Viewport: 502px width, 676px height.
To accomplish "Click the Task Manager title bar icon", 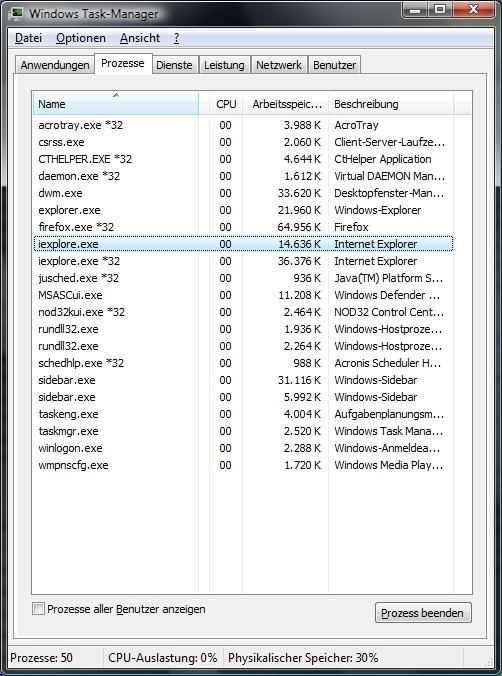I will point(17,13).
